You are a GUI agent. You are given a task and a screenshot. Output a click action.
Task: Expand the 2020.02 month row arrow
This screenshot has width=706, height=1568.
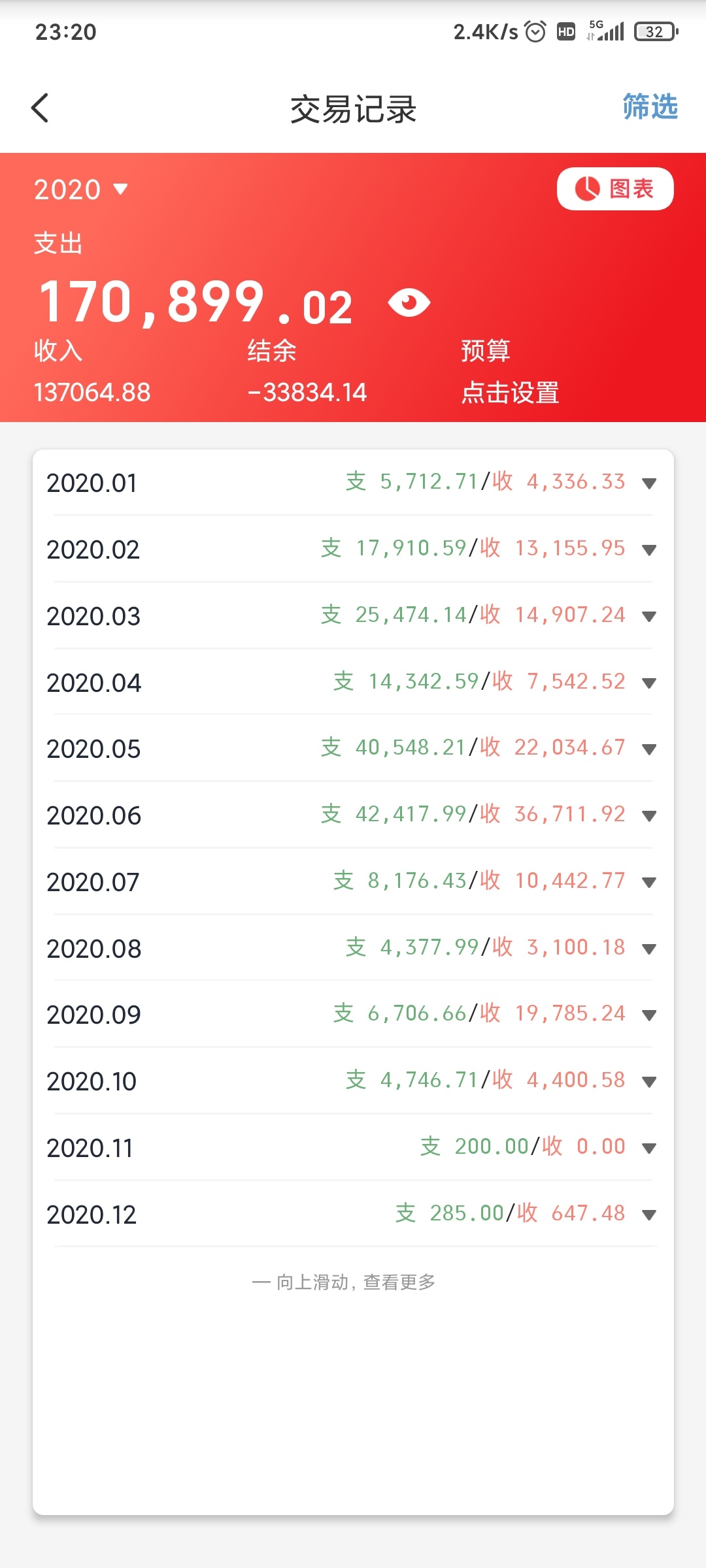coord(649,550)
